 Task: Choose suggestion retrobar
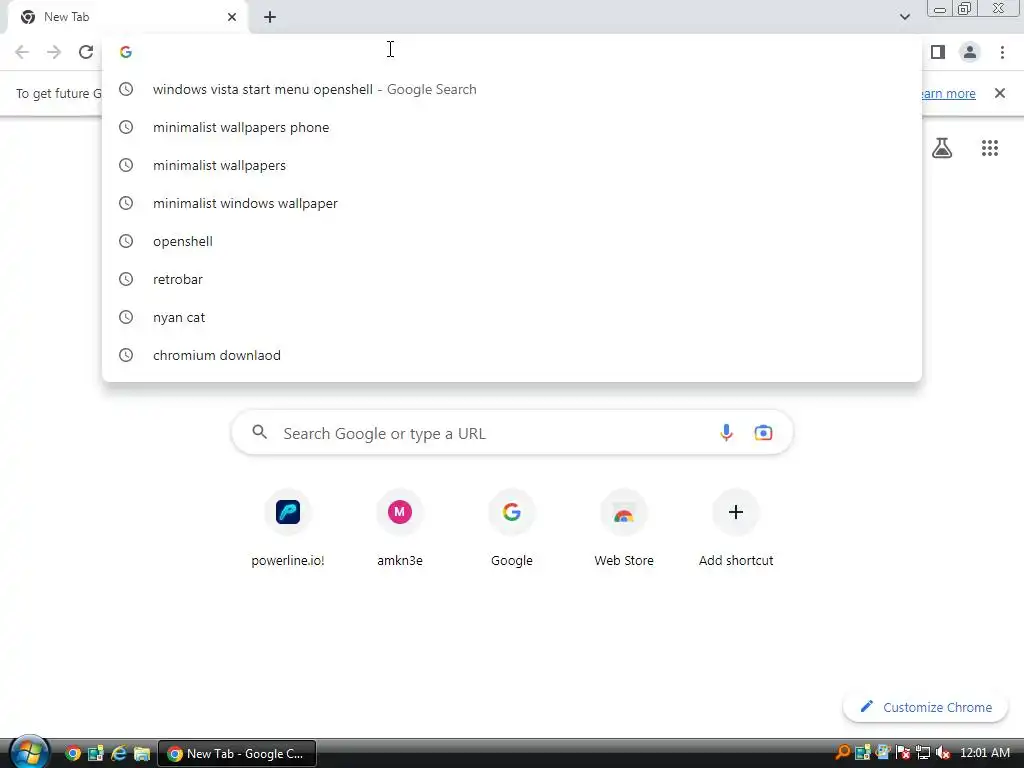(512, 279)
